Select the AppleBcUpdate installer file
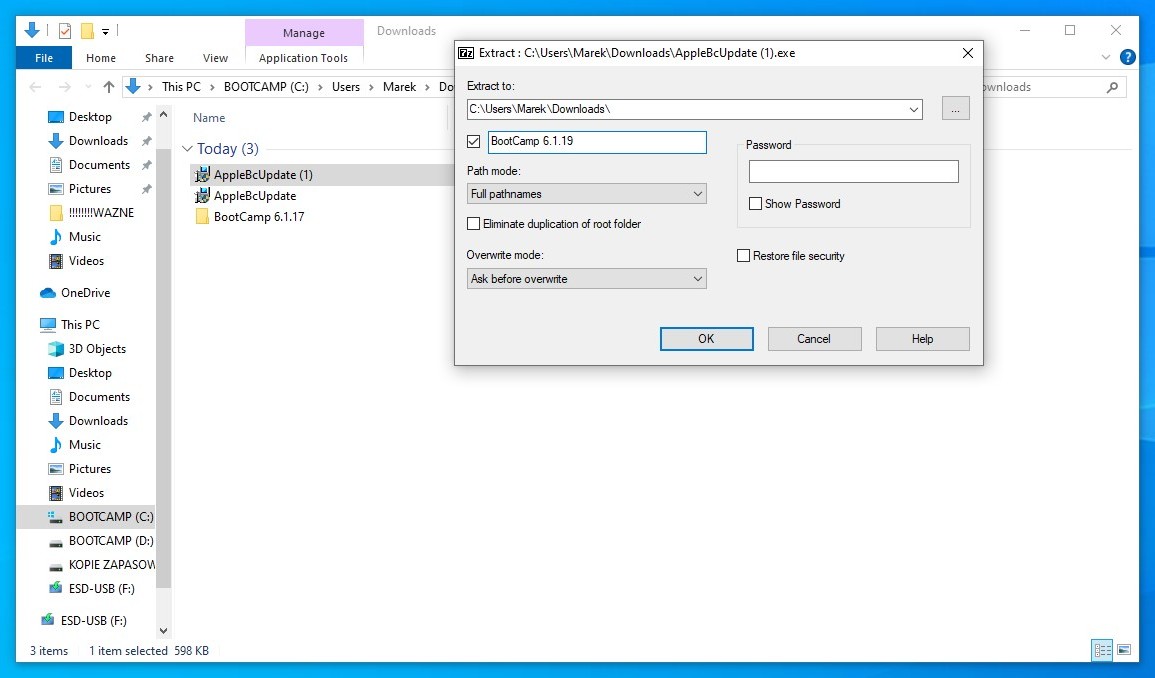 (245, 195)
